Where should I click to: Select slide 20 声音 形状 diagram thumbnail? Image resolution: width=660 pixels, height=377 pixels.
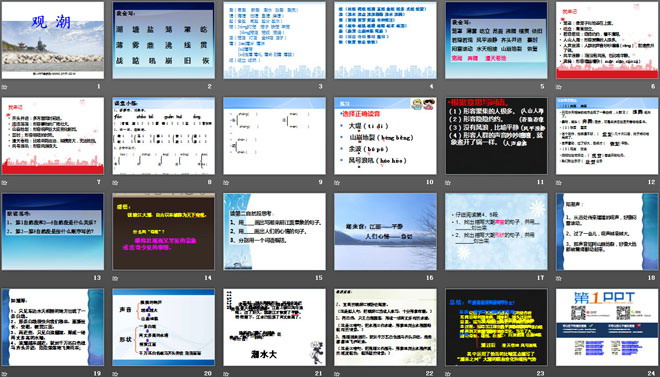[x=163, y=327]
